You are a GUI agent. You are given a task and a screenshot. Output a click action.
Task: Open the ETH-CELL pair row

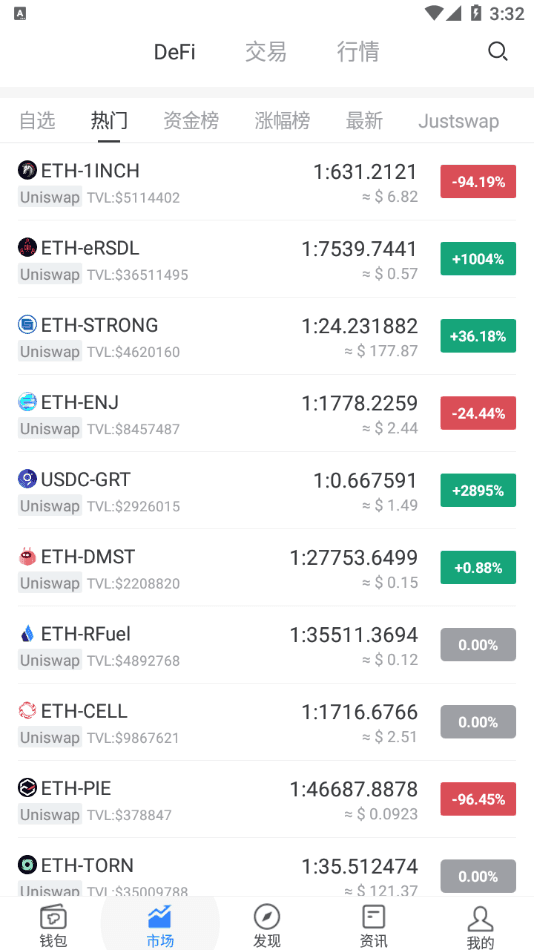coord(267,722)
